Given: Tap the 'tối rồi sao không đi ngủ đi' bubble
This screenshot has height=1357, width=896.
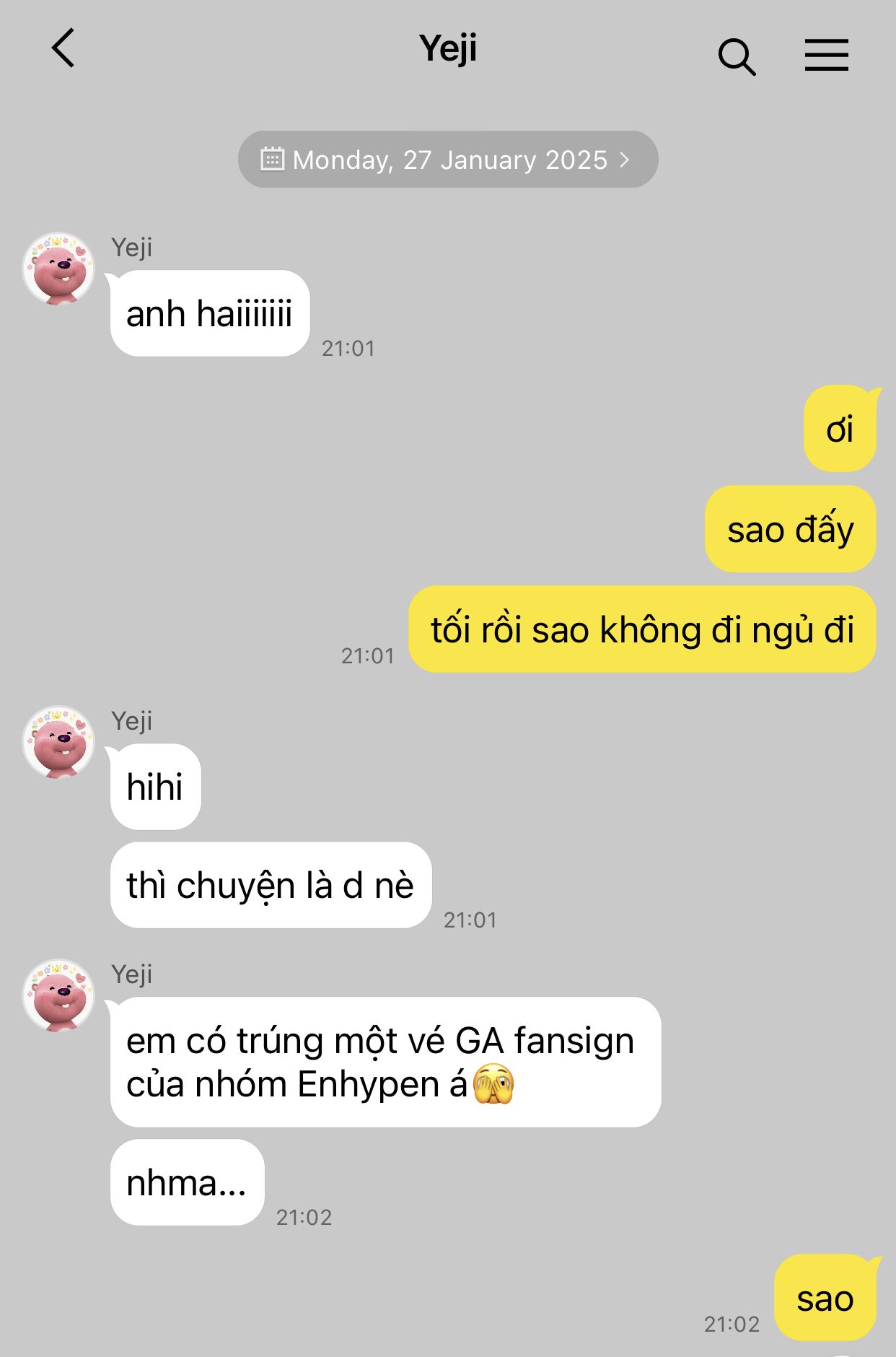Looking at the screenshot, I should 642,629.
